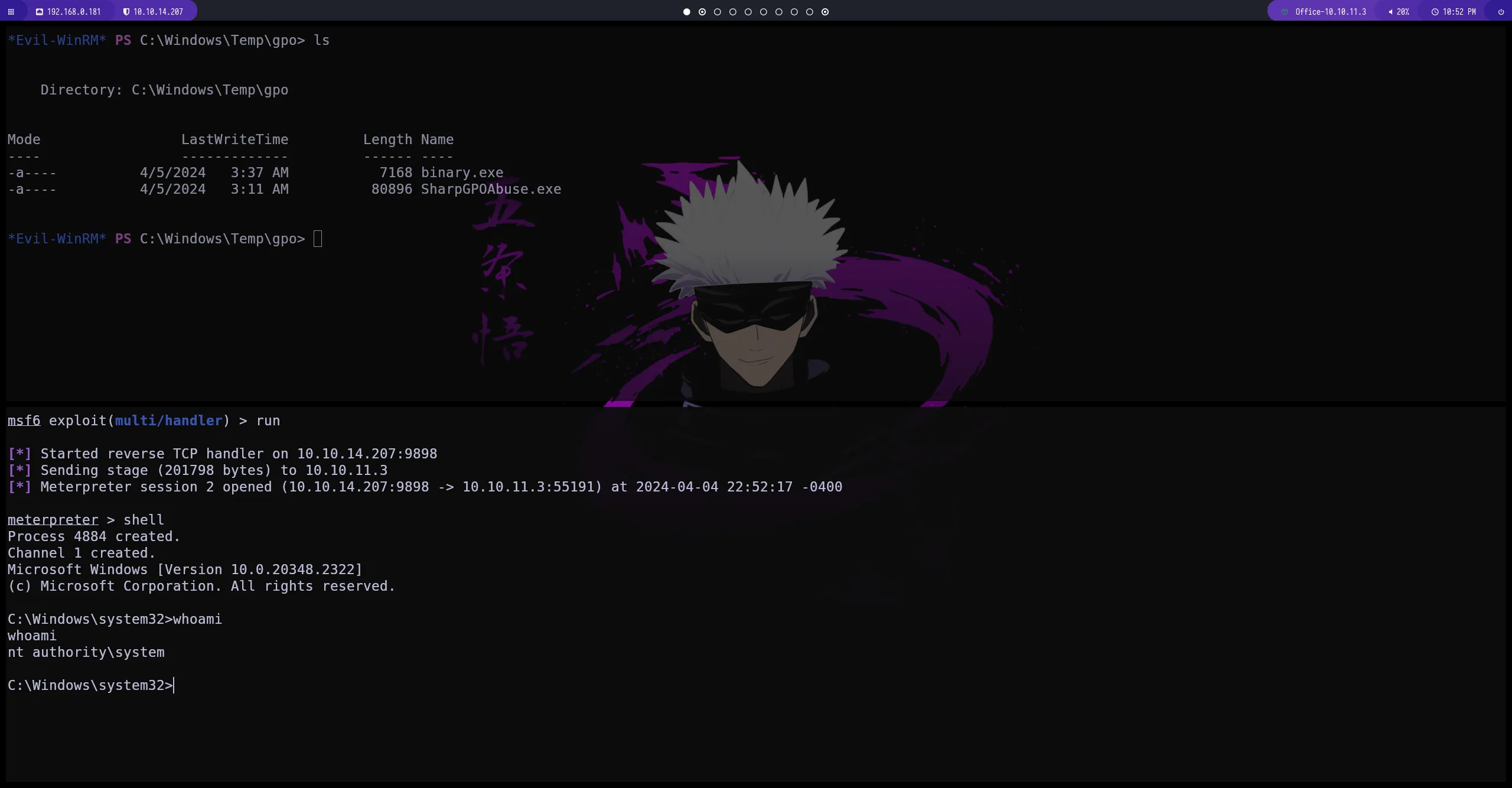Switch to the first filled workspace dot
Viewport: 1512px width, 788px height.
(x=686, y=12)
